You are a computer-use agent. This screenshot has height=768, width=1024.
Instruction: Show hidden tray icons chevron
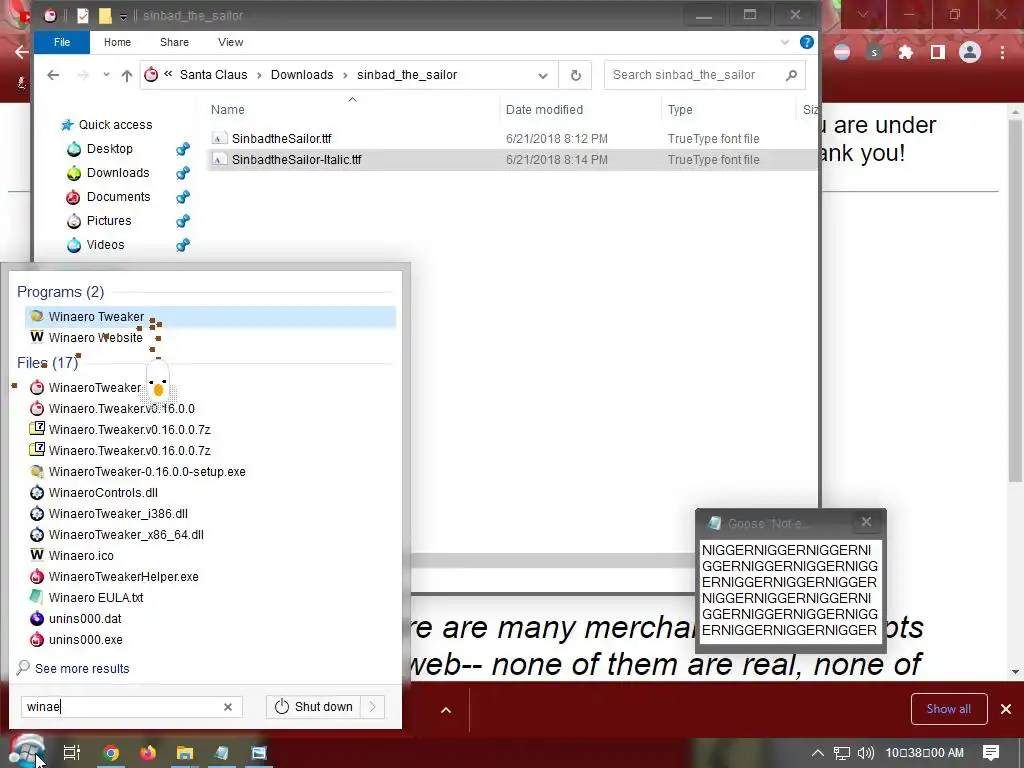coord(817,753)
